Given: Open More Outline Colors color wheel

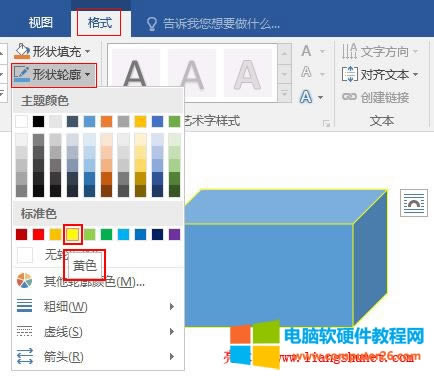Looking at the screenshot, I should pyautogui.click(x=25, y=281).
